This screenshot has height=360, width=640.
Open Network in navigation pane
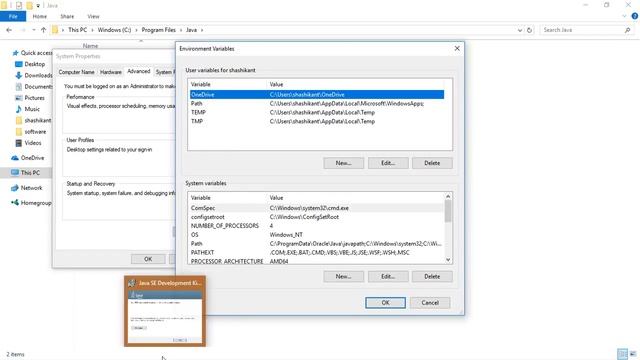pyautogui.click(x=27, y=188)
